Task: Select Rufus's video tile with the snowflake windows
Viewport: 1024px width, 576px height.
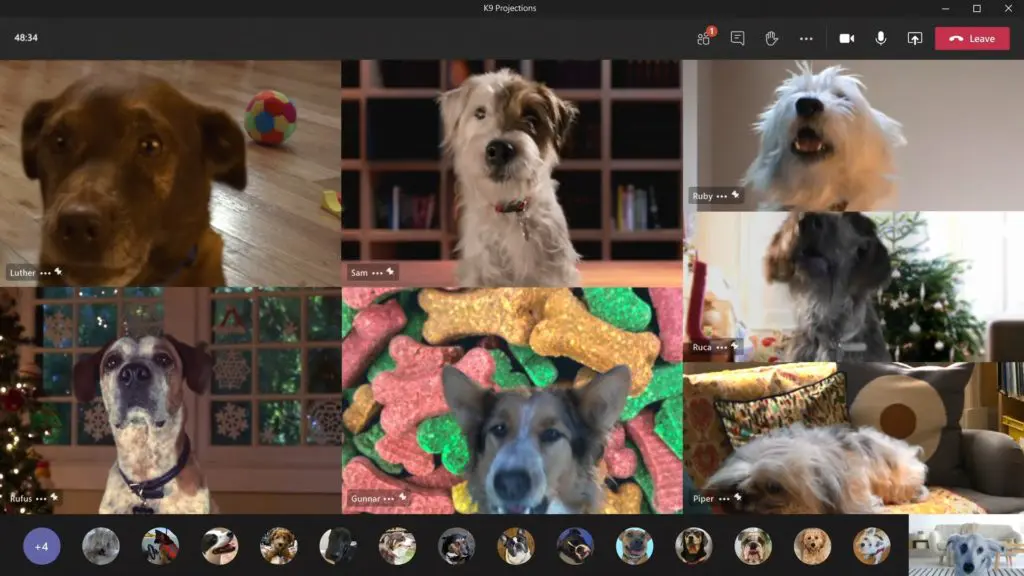Action: (170, 400)
